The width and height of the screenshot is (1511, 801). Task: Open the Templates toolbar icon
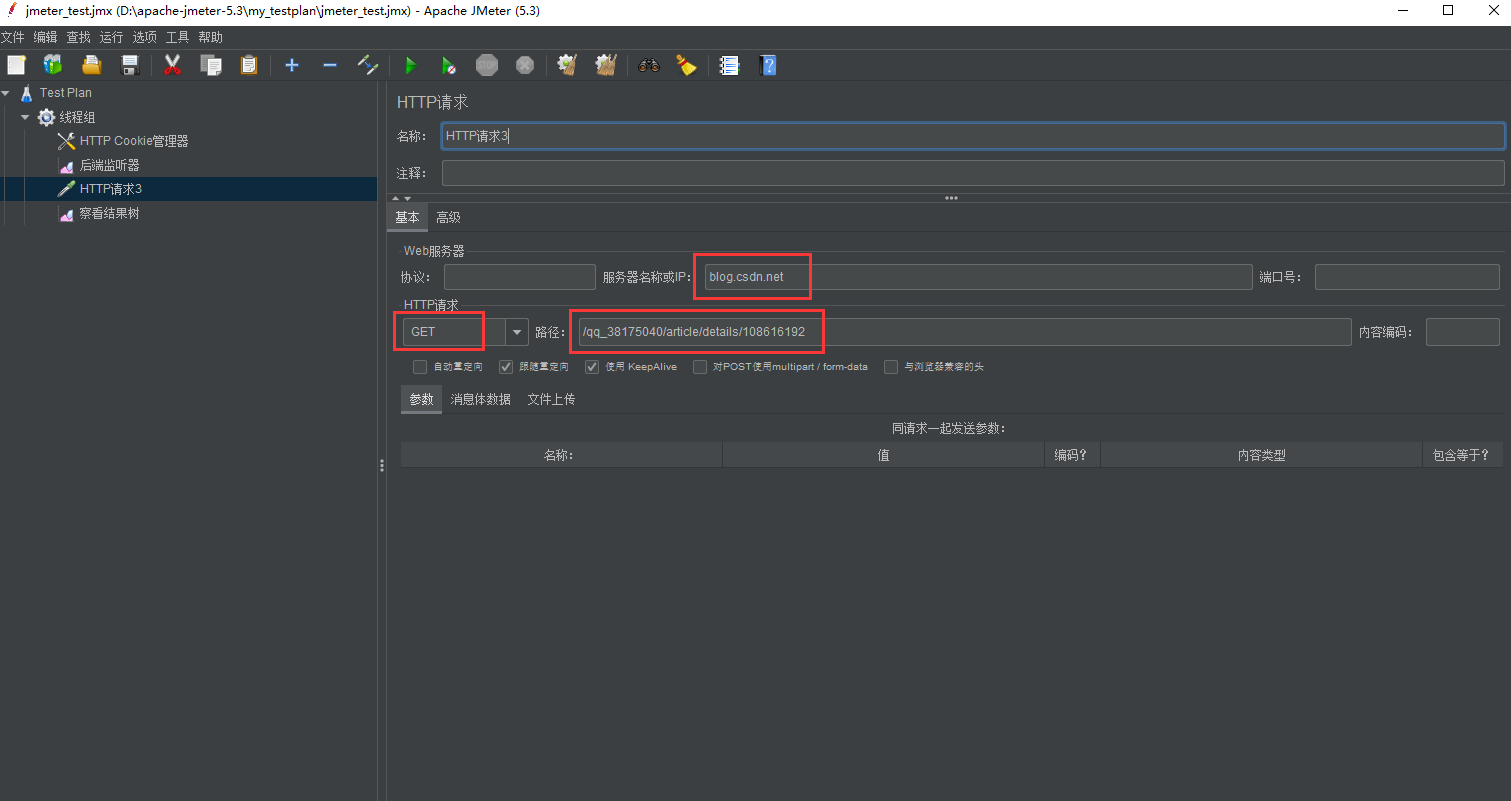click(x=52, y=65)
